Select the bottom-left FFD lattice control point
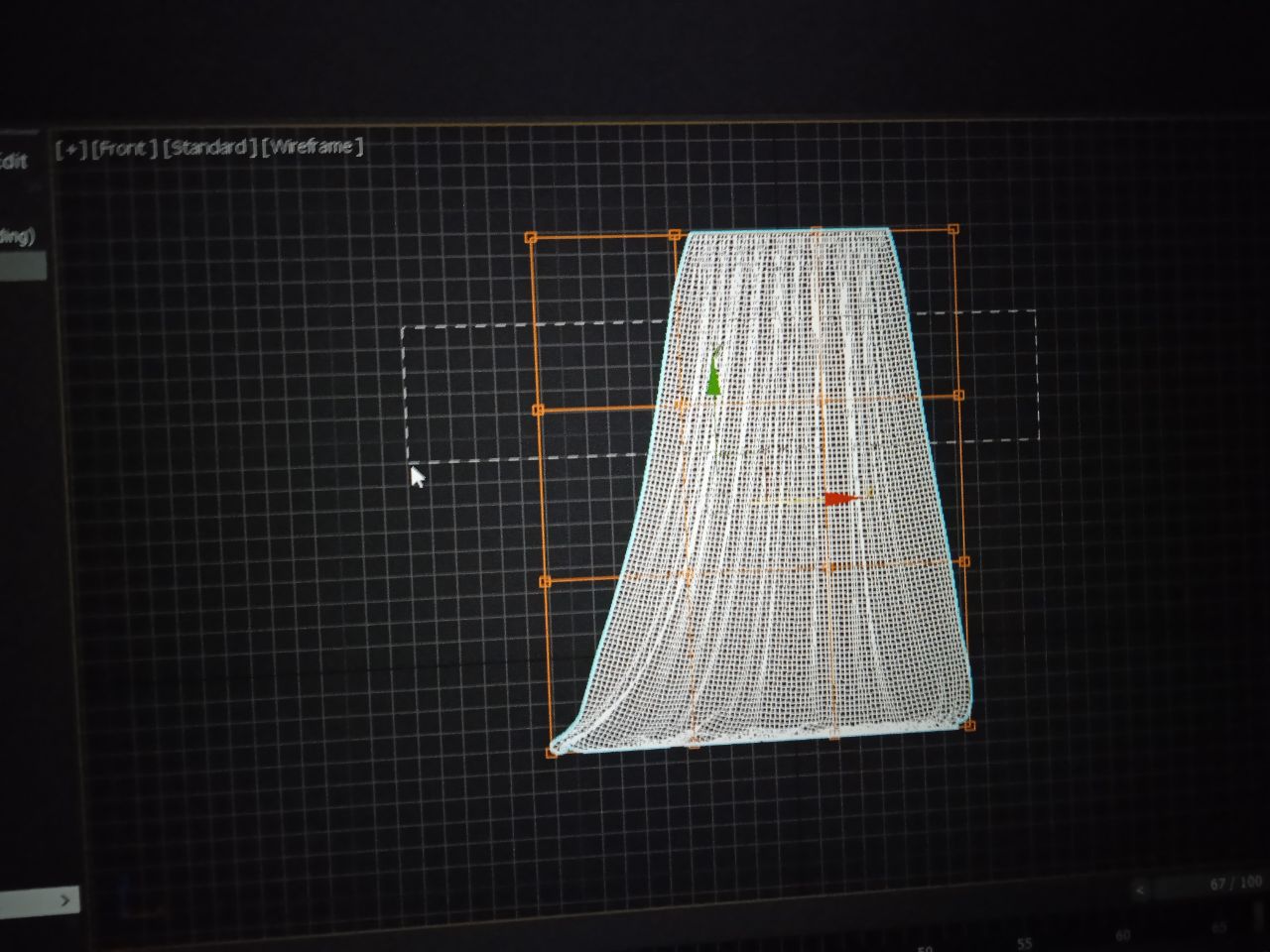 [x=553, y=753]
